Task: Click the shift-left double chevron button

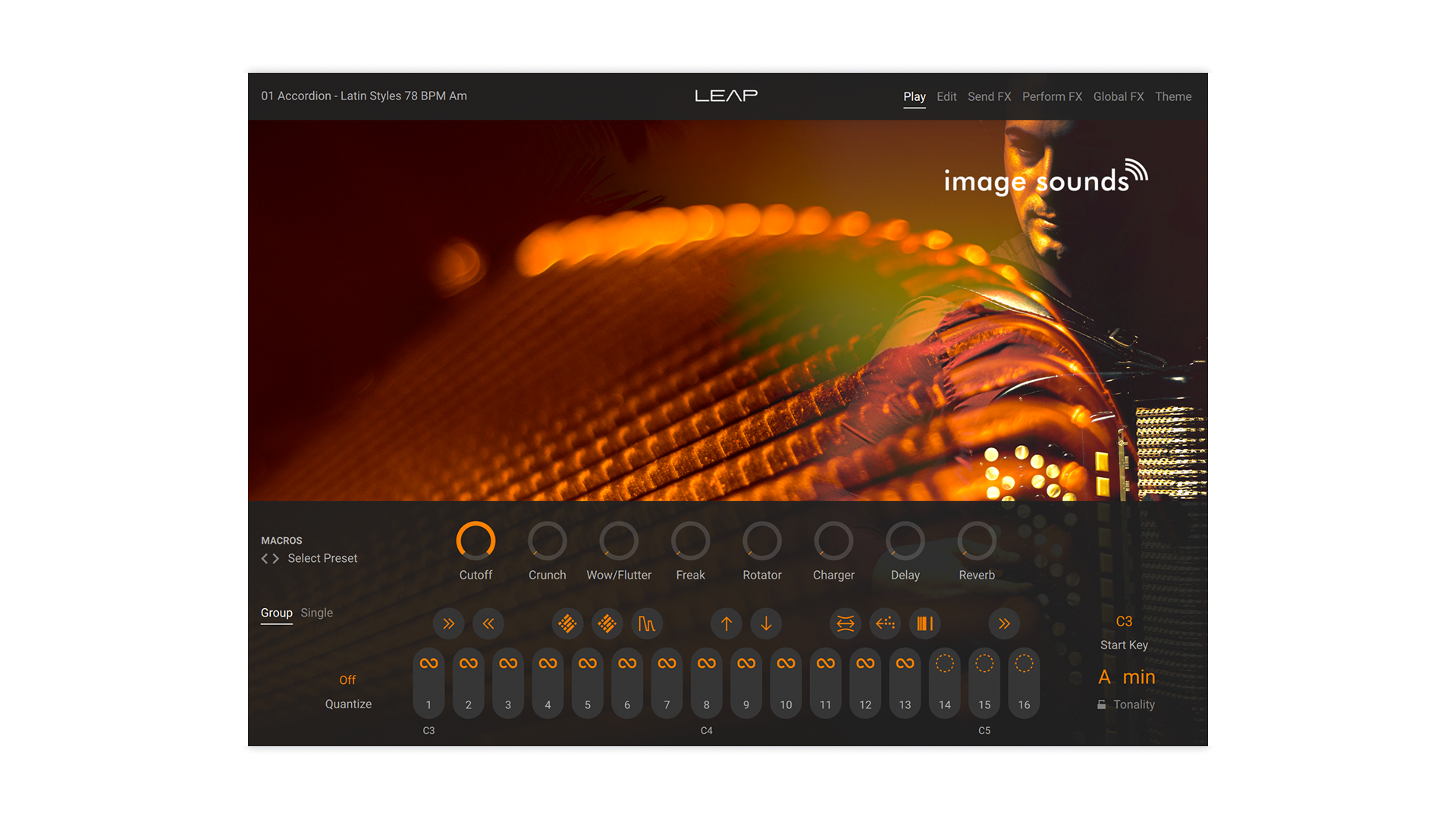Action: point(488,623)
